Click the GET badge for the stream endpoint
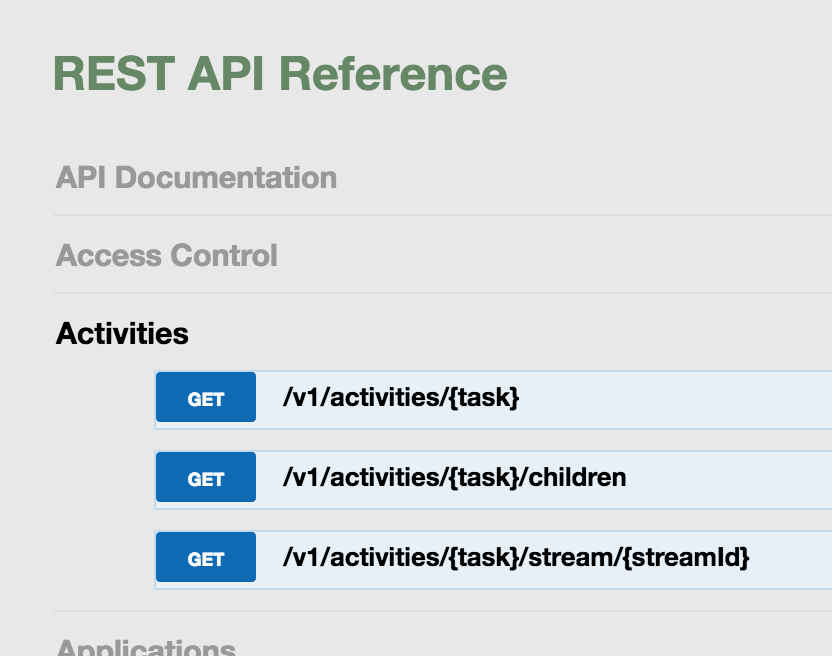The image size is (832, 656). point(205,558)
